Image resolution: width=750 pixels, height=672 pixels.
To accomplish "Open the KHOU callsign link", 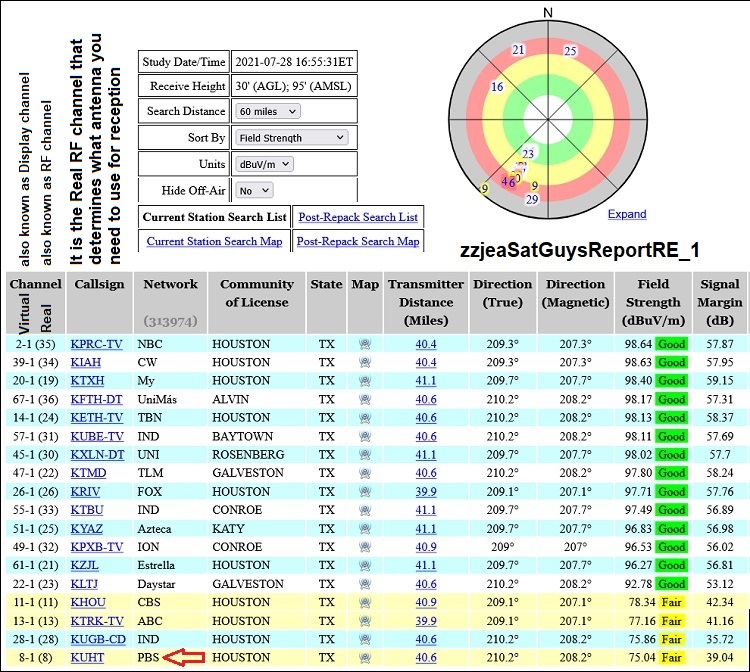I will 88,602.
